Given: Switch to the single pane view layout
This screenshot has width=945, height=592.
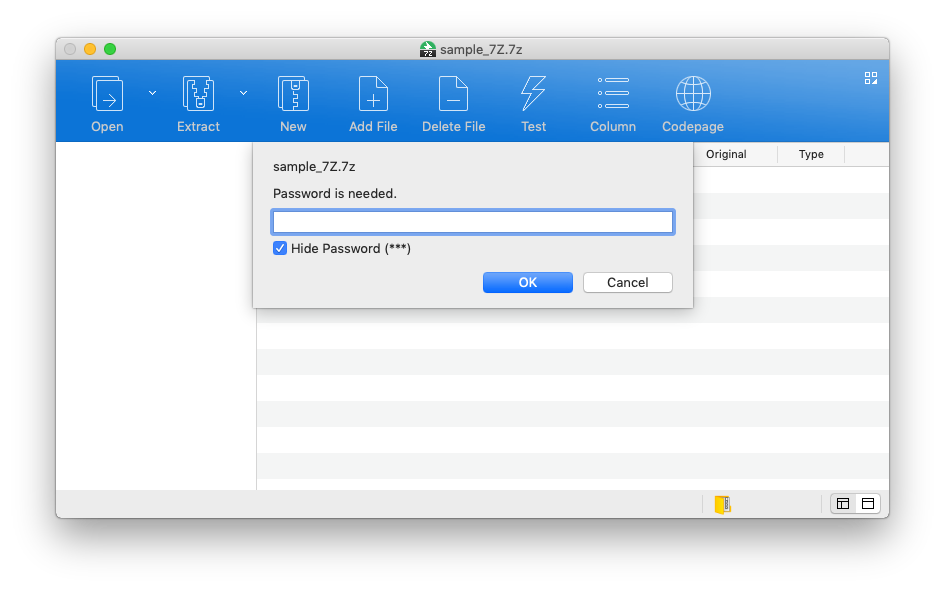Looking at the screenshot, I should [x=868, y=504].
